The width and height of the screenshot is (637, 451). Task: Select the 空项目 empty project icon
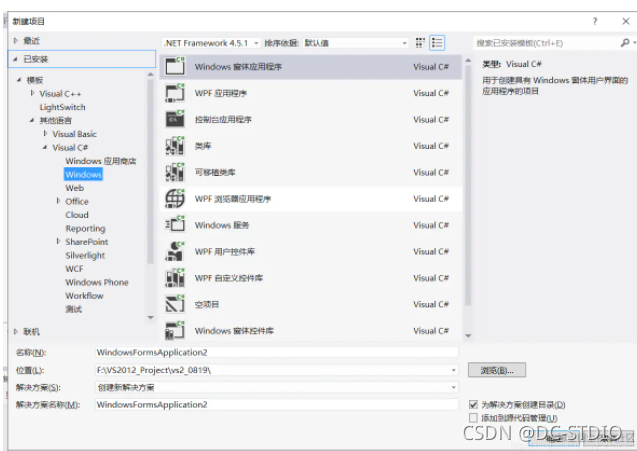[x=175, y=304]
